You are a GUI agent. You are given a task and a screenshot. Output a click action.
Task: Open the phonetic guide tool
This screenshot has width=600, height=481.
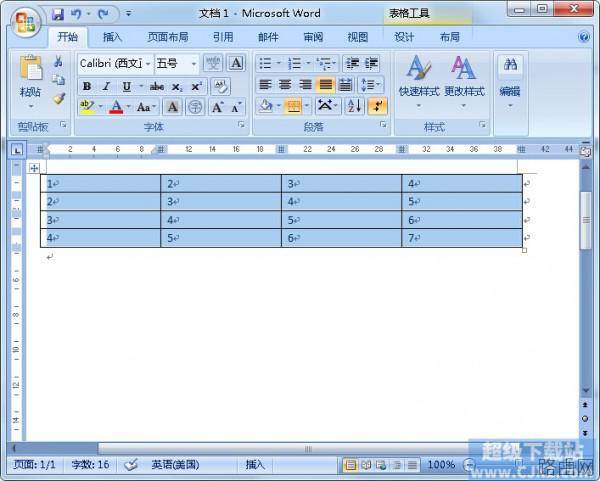click(x=213, y=63)
